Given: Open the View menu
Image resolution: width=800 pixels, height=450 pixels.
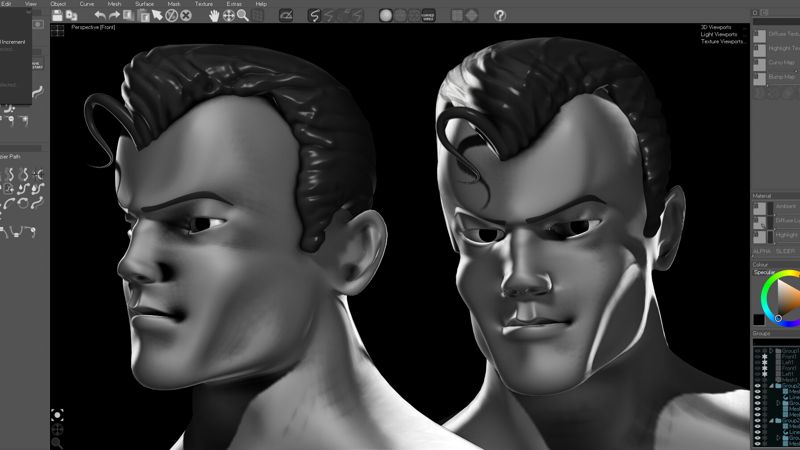Looking at the screenshot, I should [31, 4].
